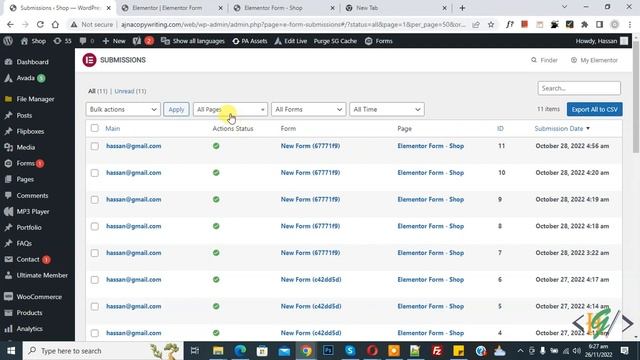The height and width of the screenshot is (360, 640).
Task: Select the checkbox for submission ID 9
Action: 95,200
